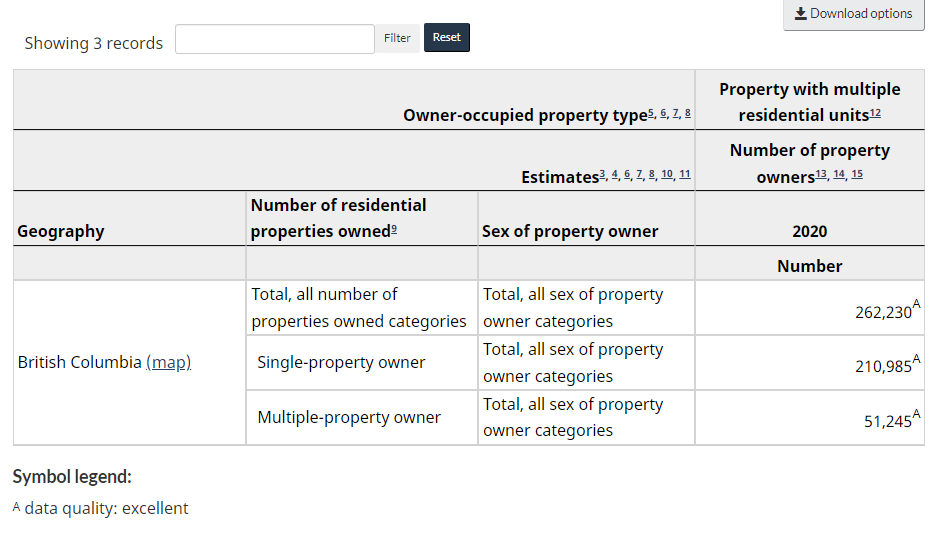The image size is (939, 538).
Task: Open footnote 15 after property owners
Action: click(857, 174)
